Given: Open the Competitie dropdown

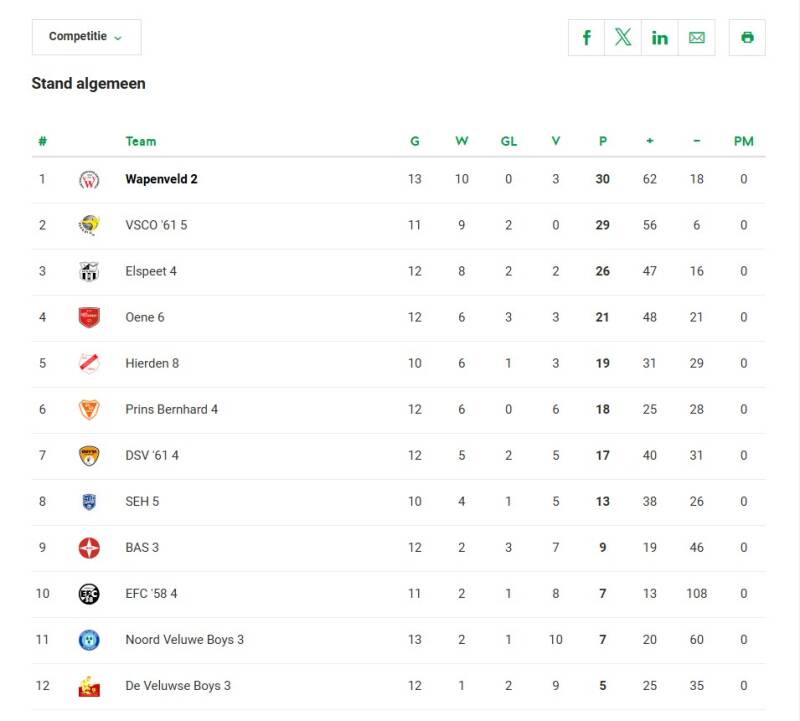Looking at the screenshot, I should point(86,37).
